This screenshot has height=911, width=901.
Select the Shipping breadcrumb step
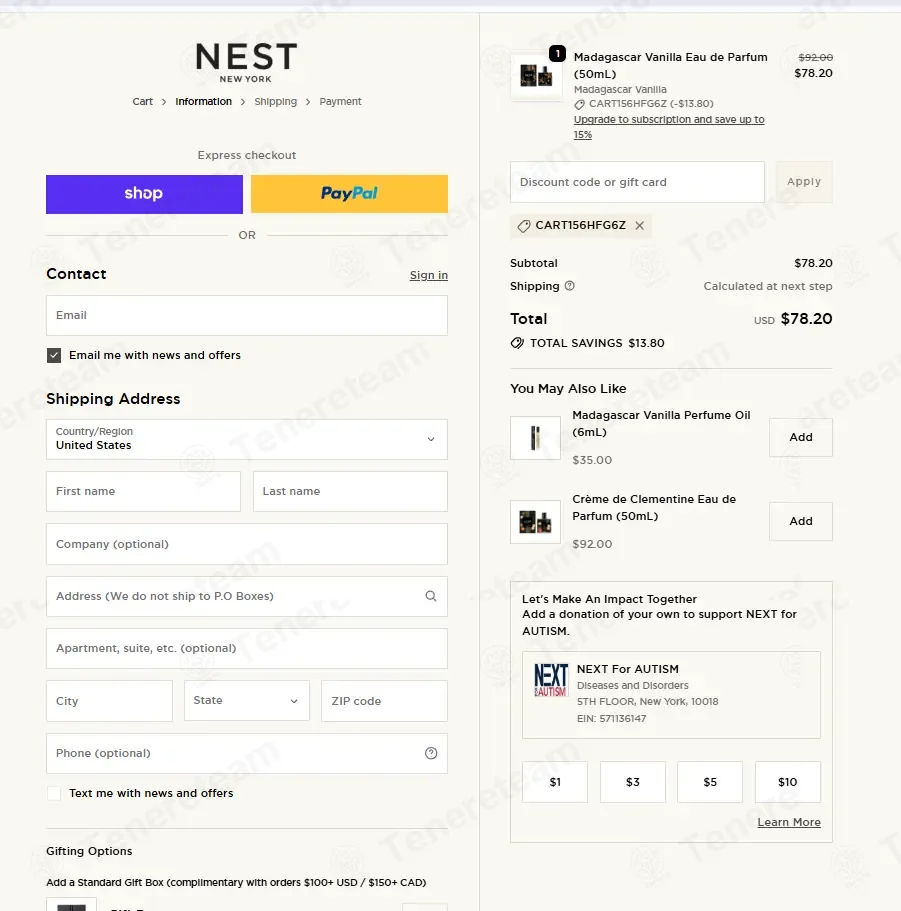coord(275,102)
